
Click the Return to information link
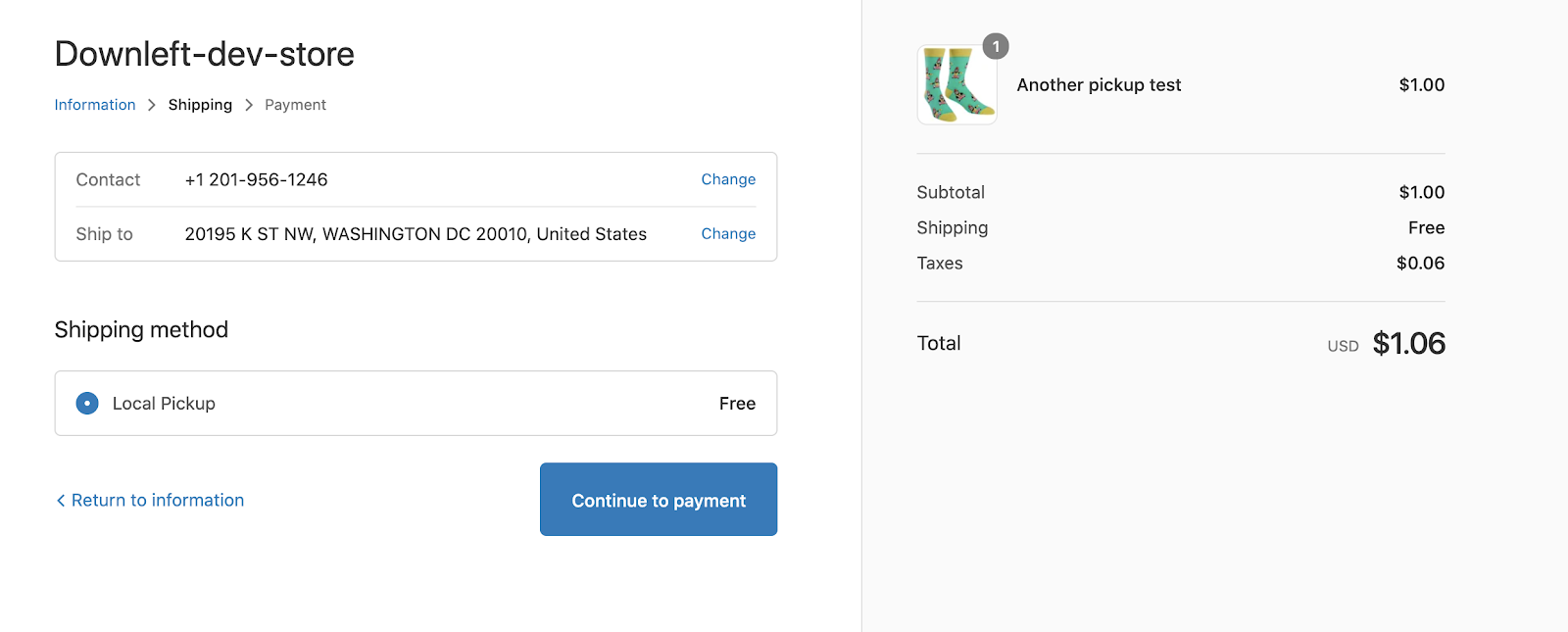157,501
